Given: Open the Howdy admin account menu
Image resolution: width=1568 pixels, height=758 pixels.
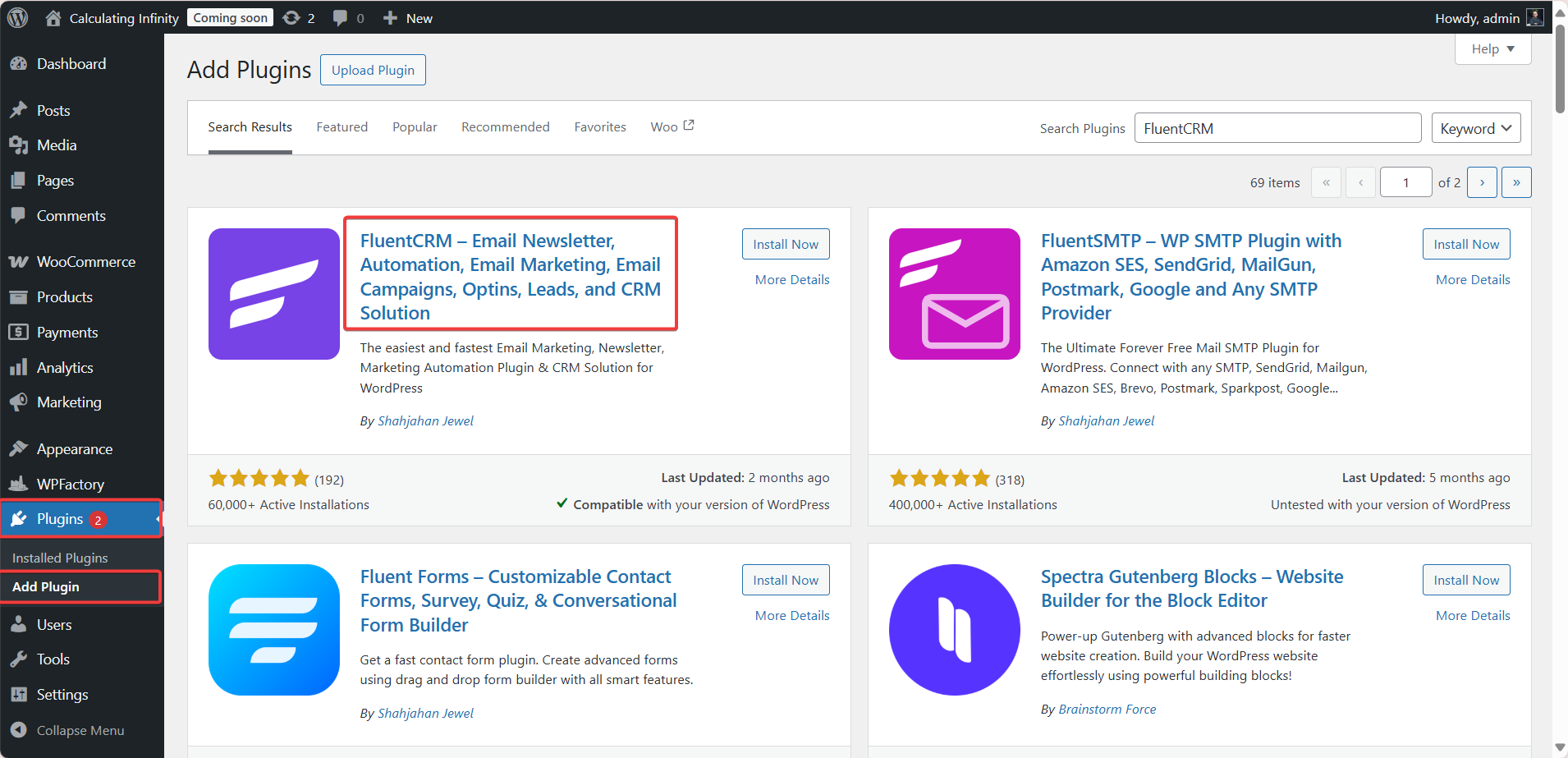Looking at the screenshot, I should [1478, 17].
